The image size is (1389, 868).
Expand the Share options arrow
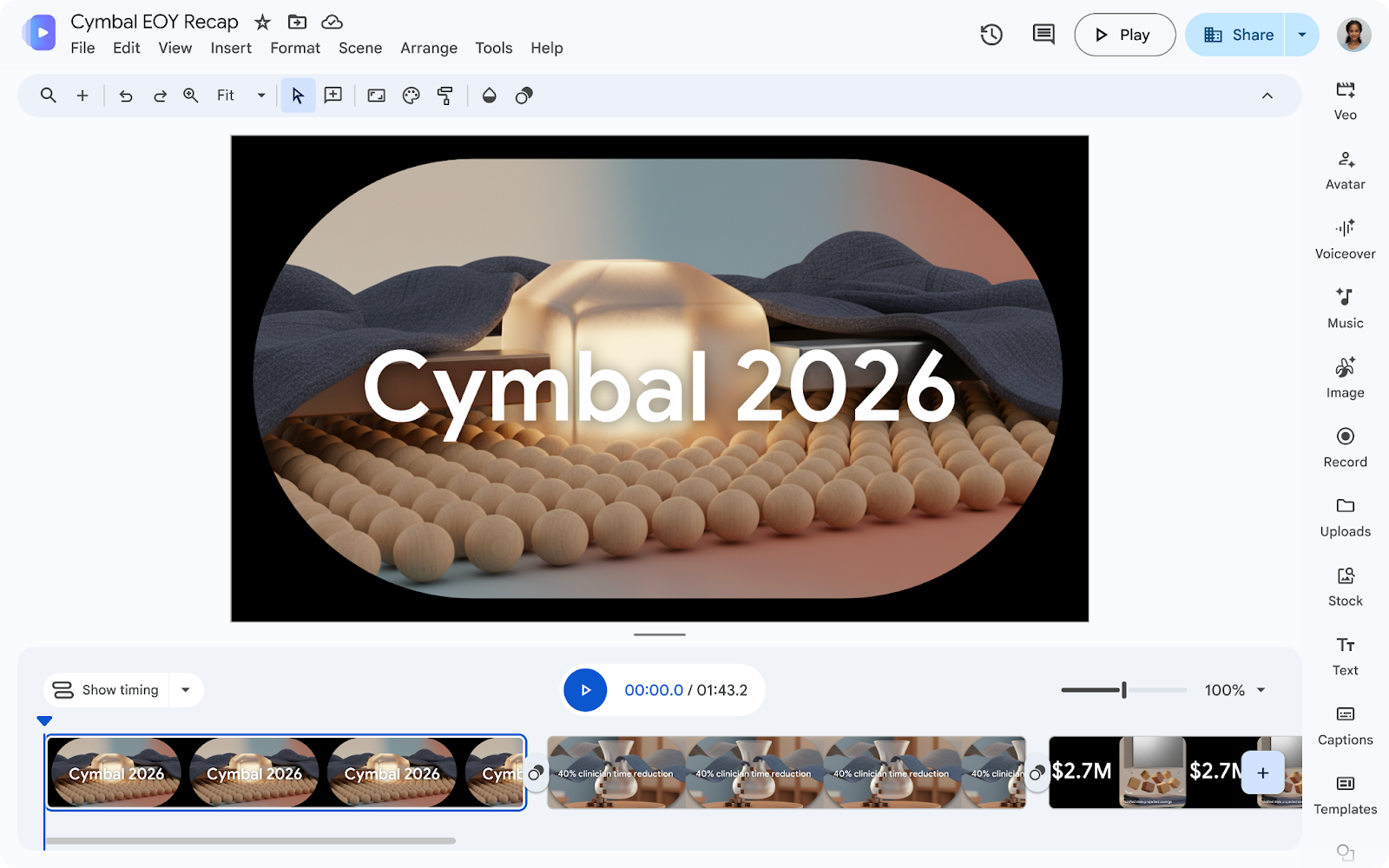1301,35
